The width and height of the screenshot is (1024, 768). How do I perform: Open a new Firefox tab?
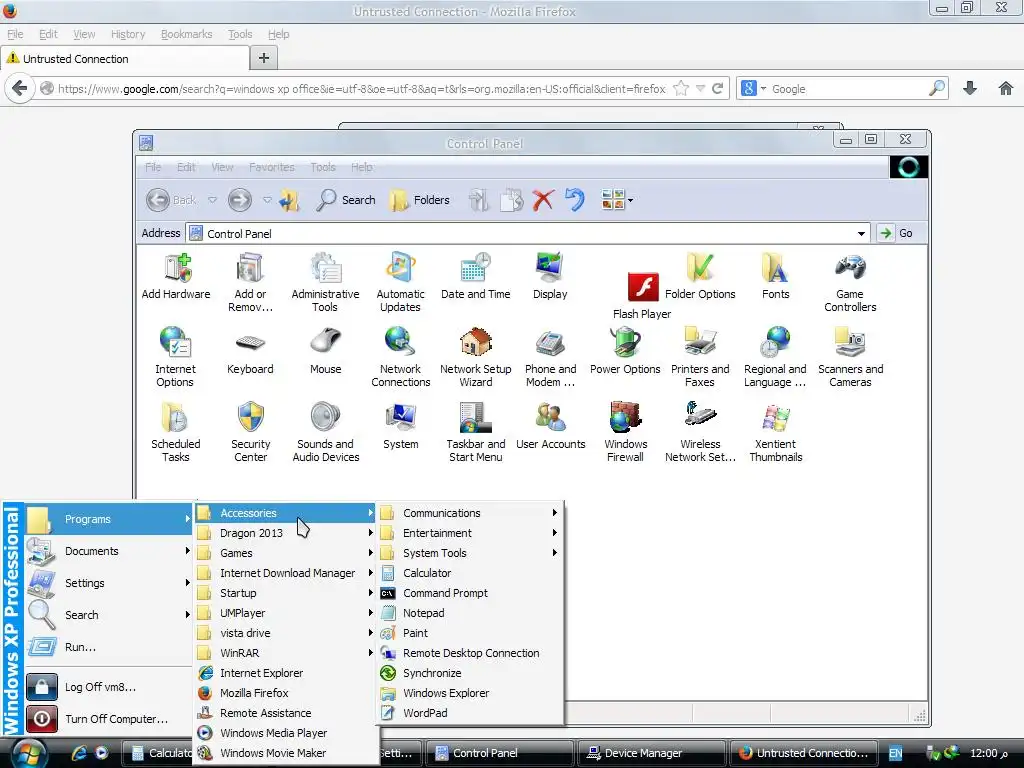pyautogui.click(x=264, y=58)
